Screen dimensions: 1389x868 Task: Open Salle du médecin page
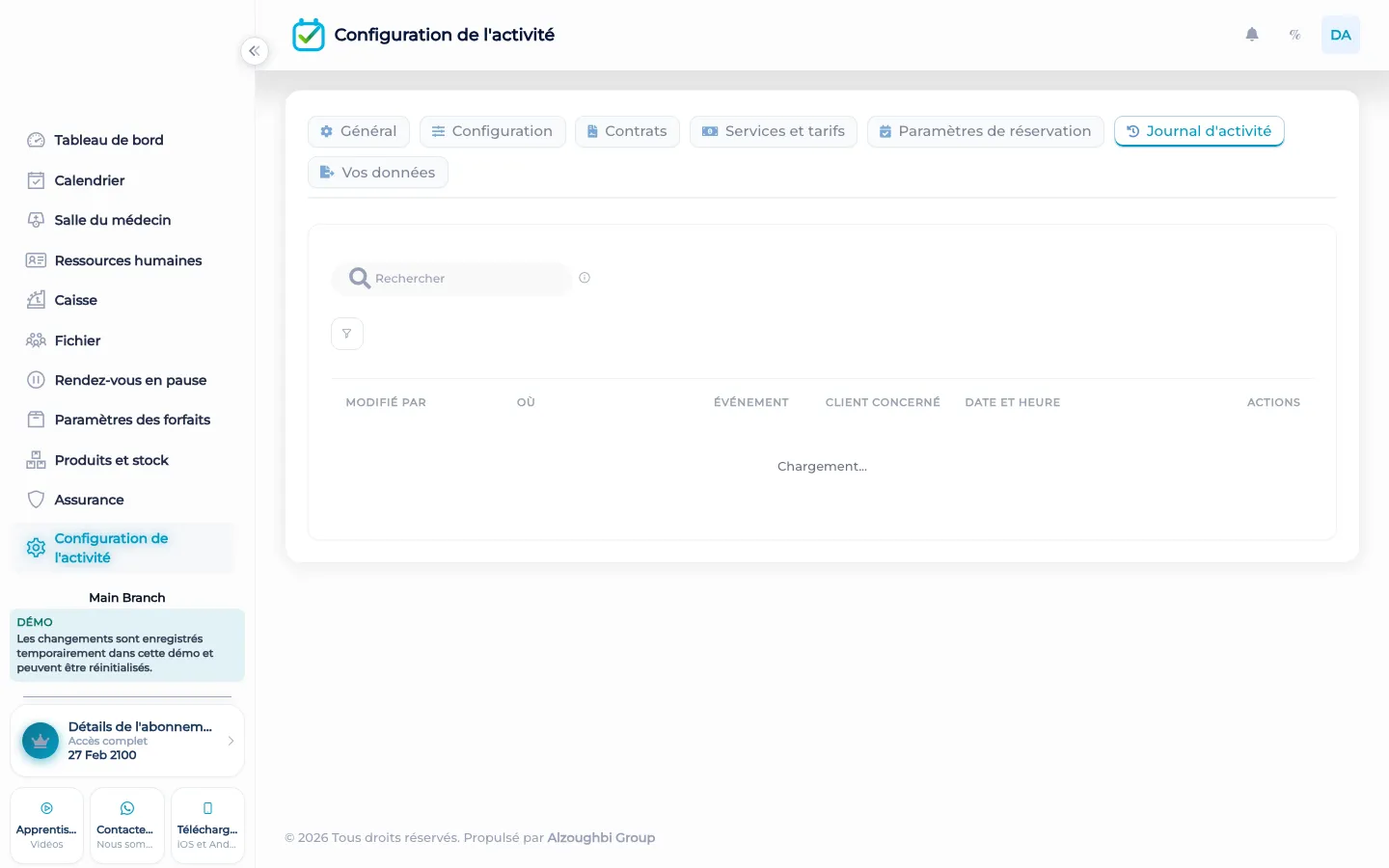tap(126, 220)
